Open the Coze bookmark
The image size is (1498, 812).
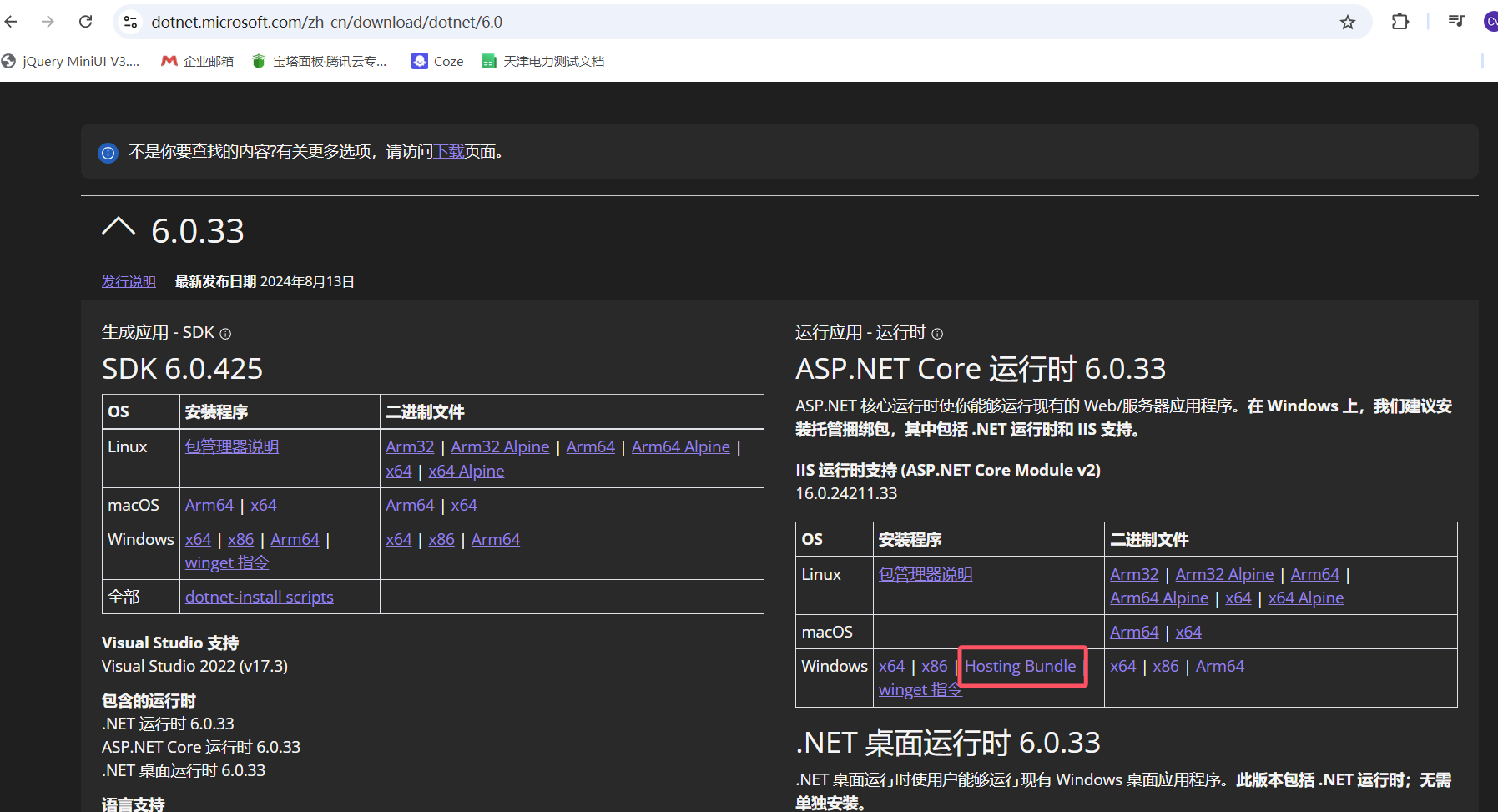click(x=438, y=61)
